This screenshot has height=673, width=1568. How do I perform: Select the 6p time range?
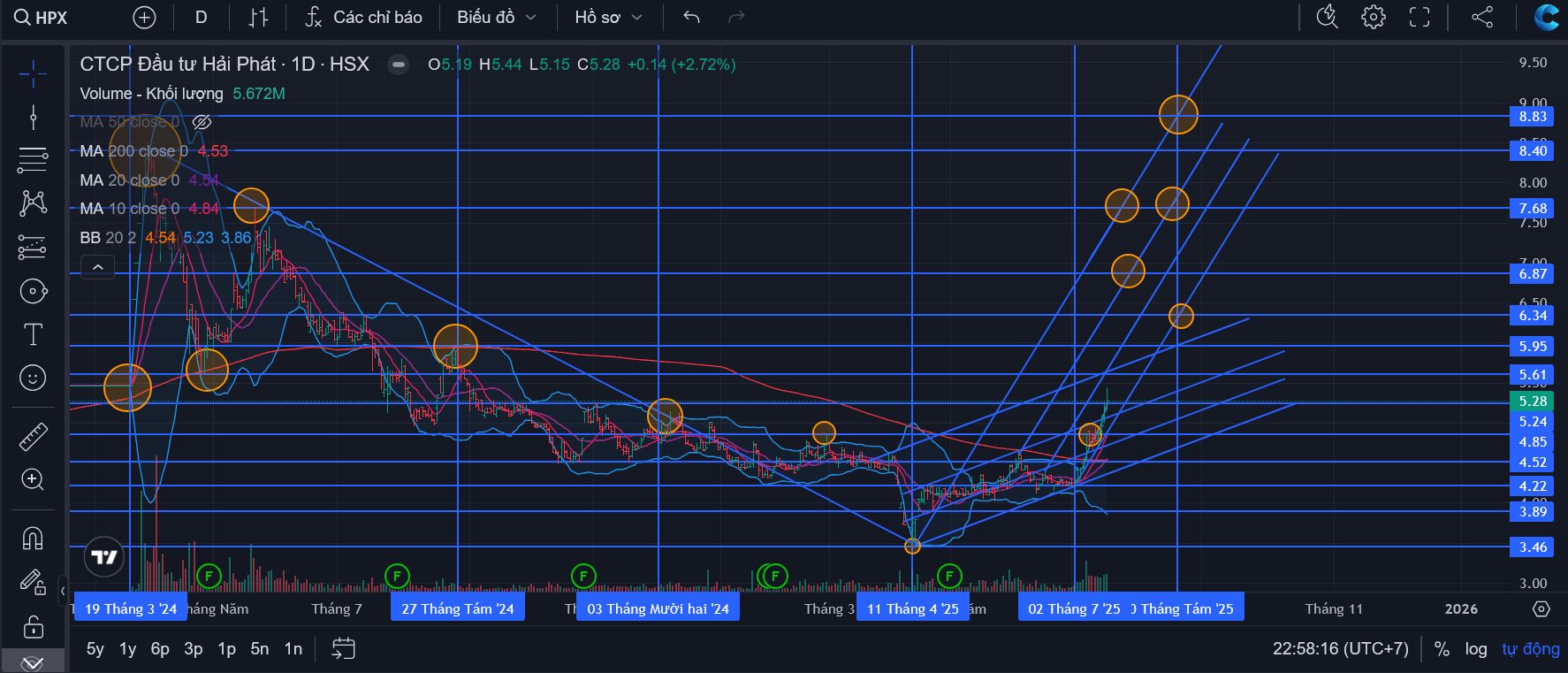160,649
